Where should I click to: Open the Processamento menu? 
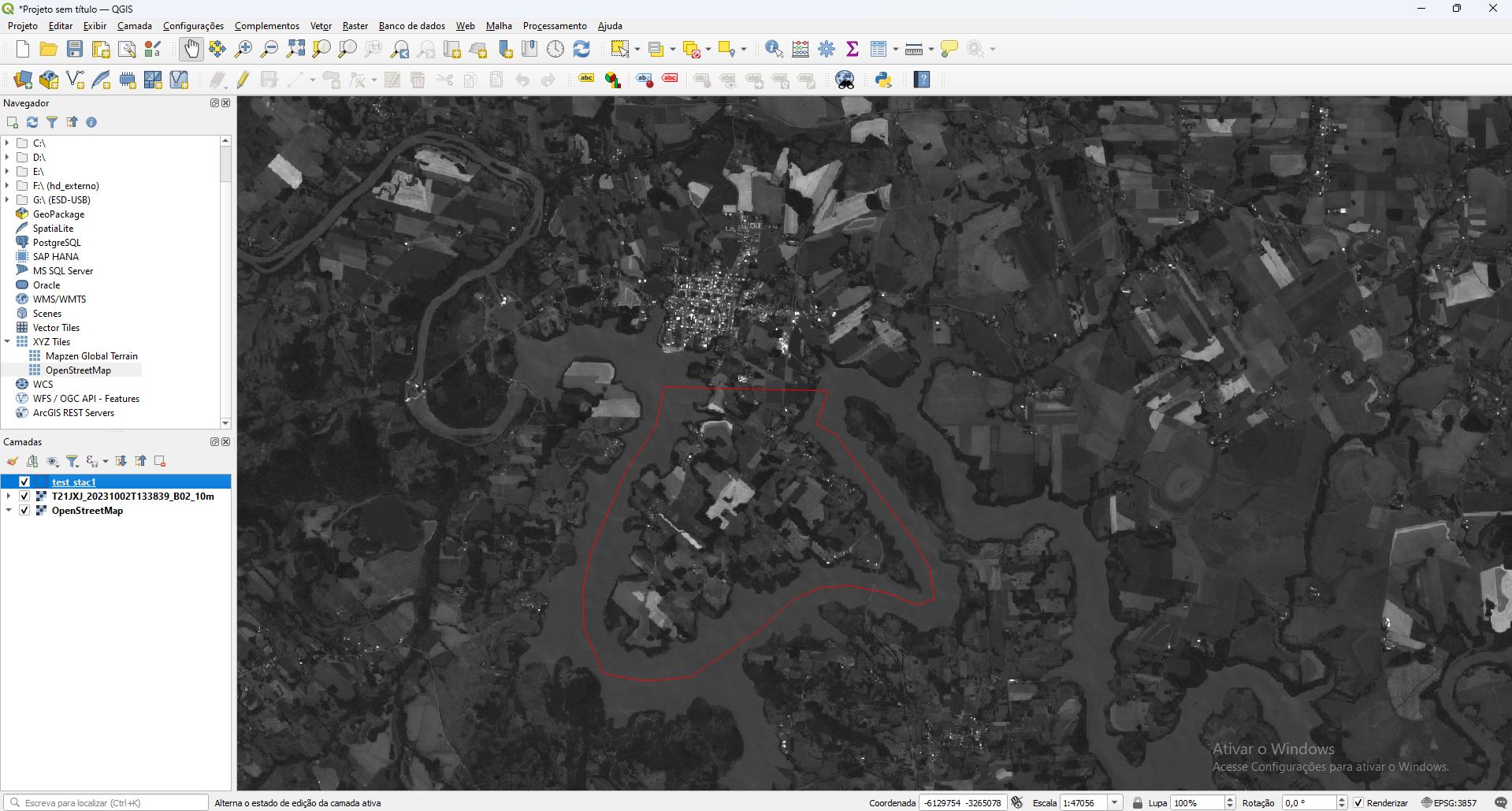[x=555, y=26]
